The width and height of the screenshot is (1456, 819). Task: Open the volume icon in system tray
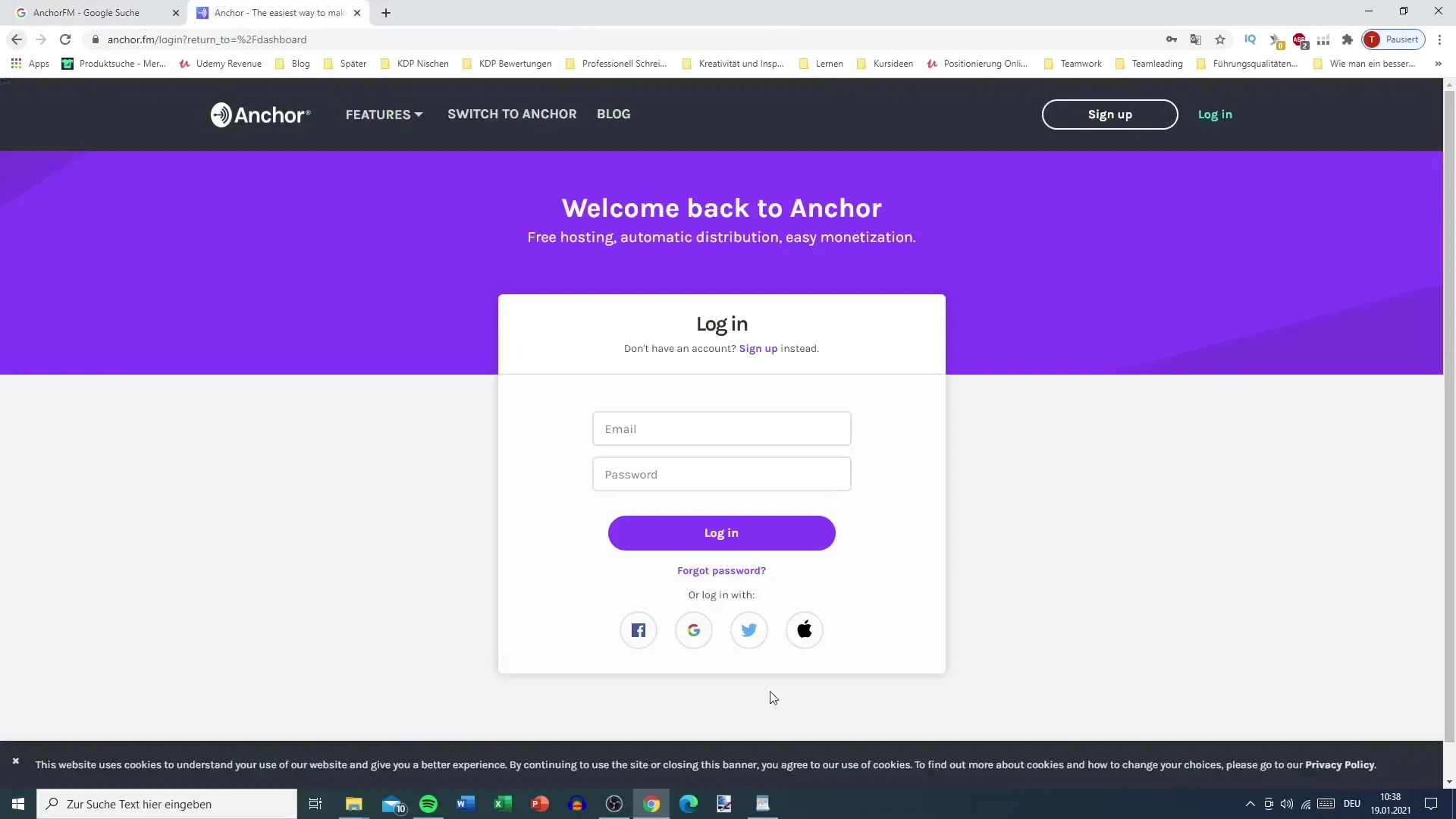pyautogui.click(x=1287, y=804)
